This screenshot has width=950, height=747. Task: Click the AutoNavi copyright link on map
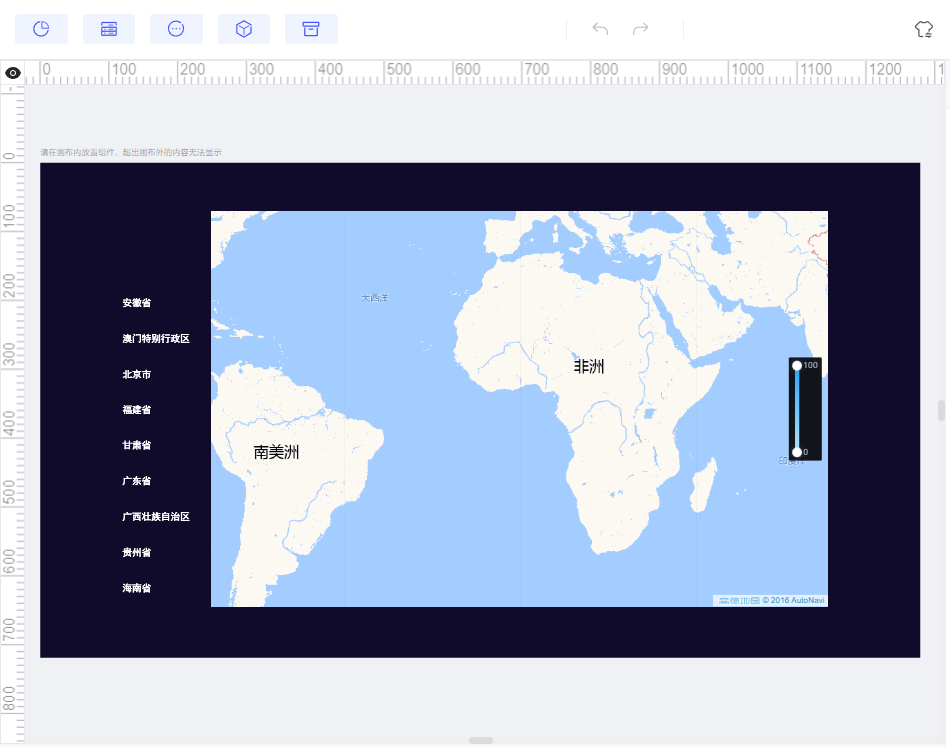pos(771,600)
